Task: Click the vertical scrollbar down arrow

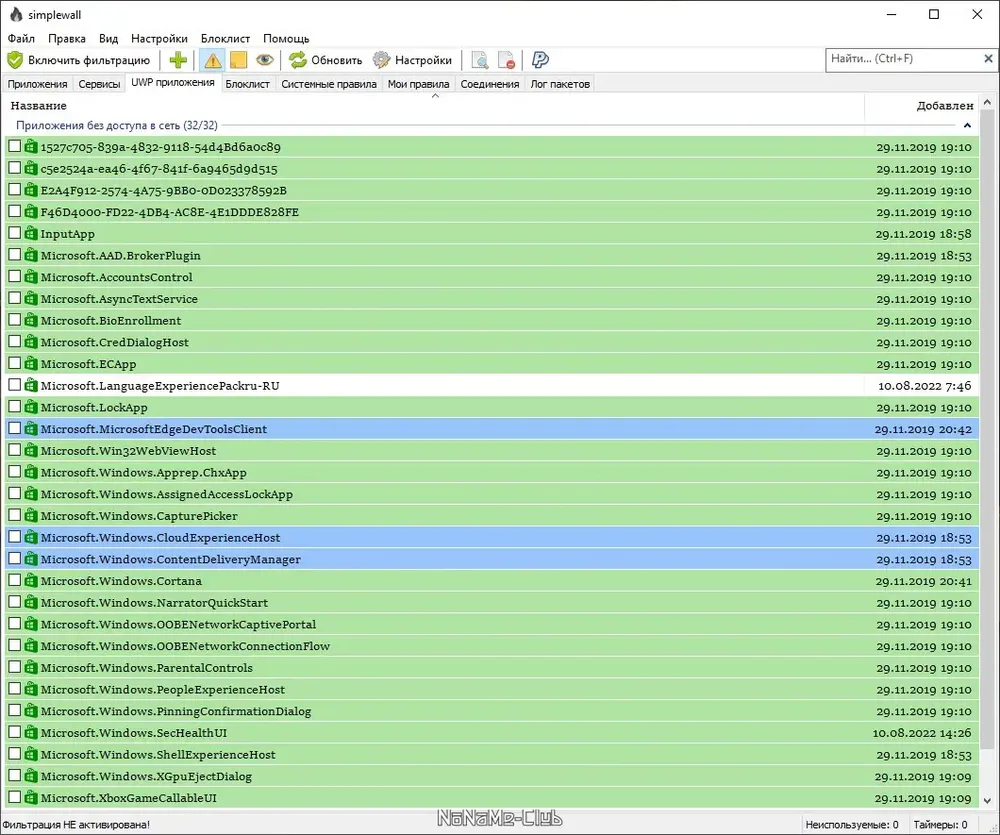Action: pyautogui.click(x=988, y=801)
